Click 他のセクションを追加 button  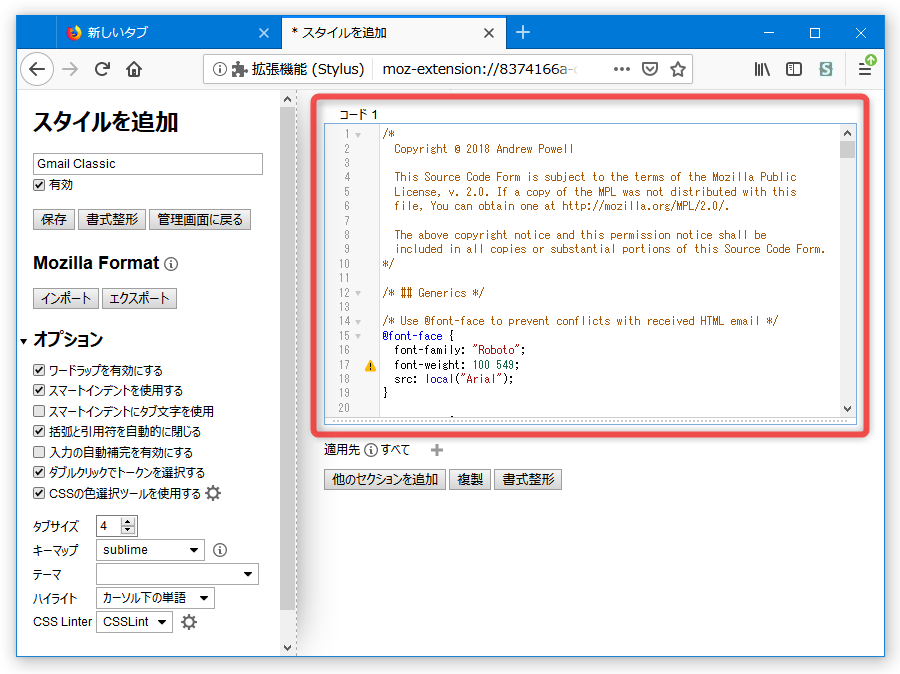point(385,479)
